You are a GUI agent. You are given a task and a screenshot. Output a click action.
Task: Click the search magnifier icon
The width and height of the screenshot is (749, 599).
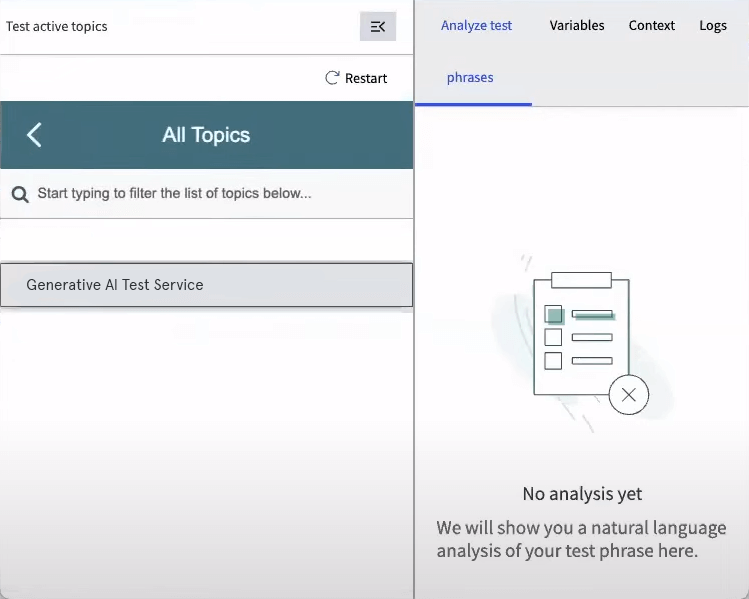coord(20,194)
